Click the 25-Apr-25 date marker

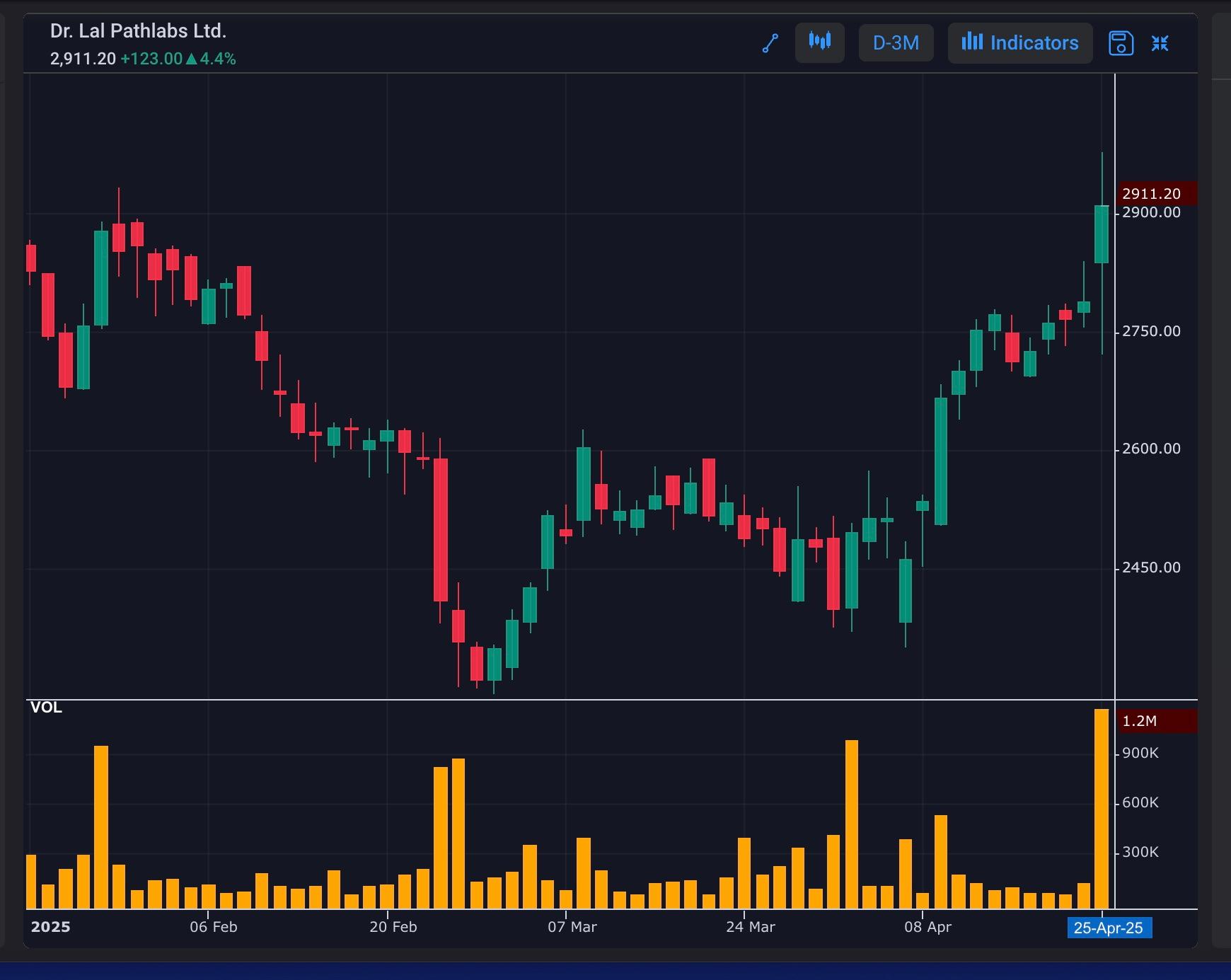(x=1109, y=928)
